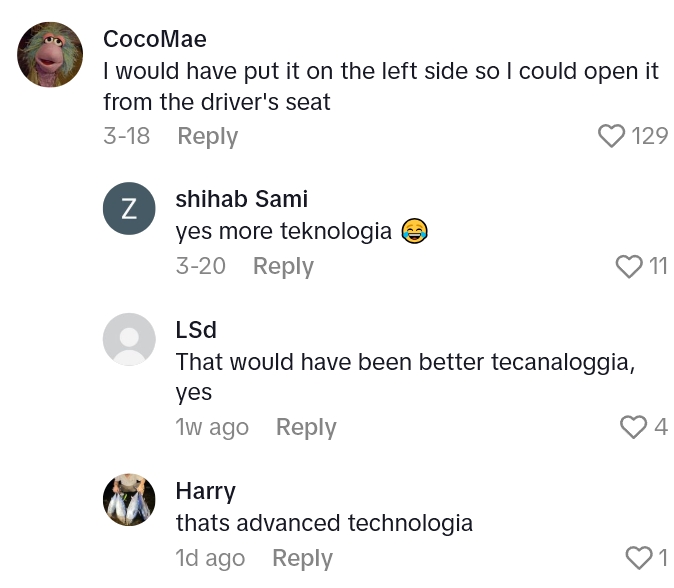Open shihab Sami's Z avatar
This screenshot has width=674, height=588.
(x=130, y=209)
